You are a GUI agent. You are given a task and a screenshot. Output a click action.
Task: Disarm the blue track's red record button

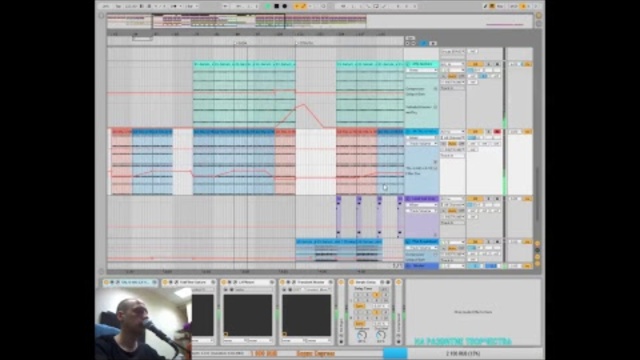point(497,131)
